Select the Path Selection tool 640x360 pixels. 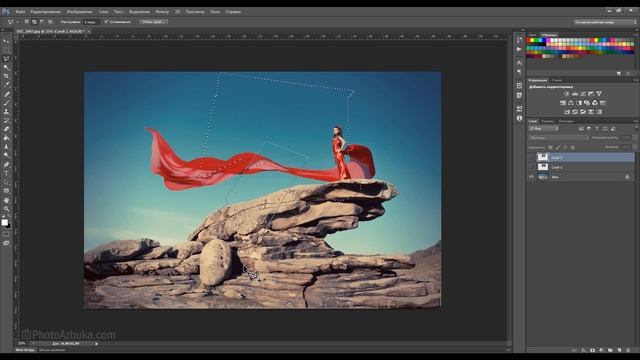[x=6, y=182]
